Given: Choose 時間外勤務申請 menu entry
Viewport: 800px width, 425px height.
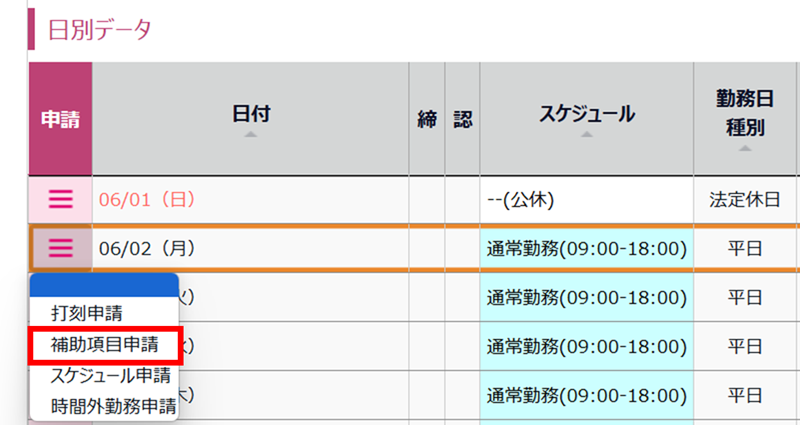Looking at the screenshot, I should coord(113,406).
